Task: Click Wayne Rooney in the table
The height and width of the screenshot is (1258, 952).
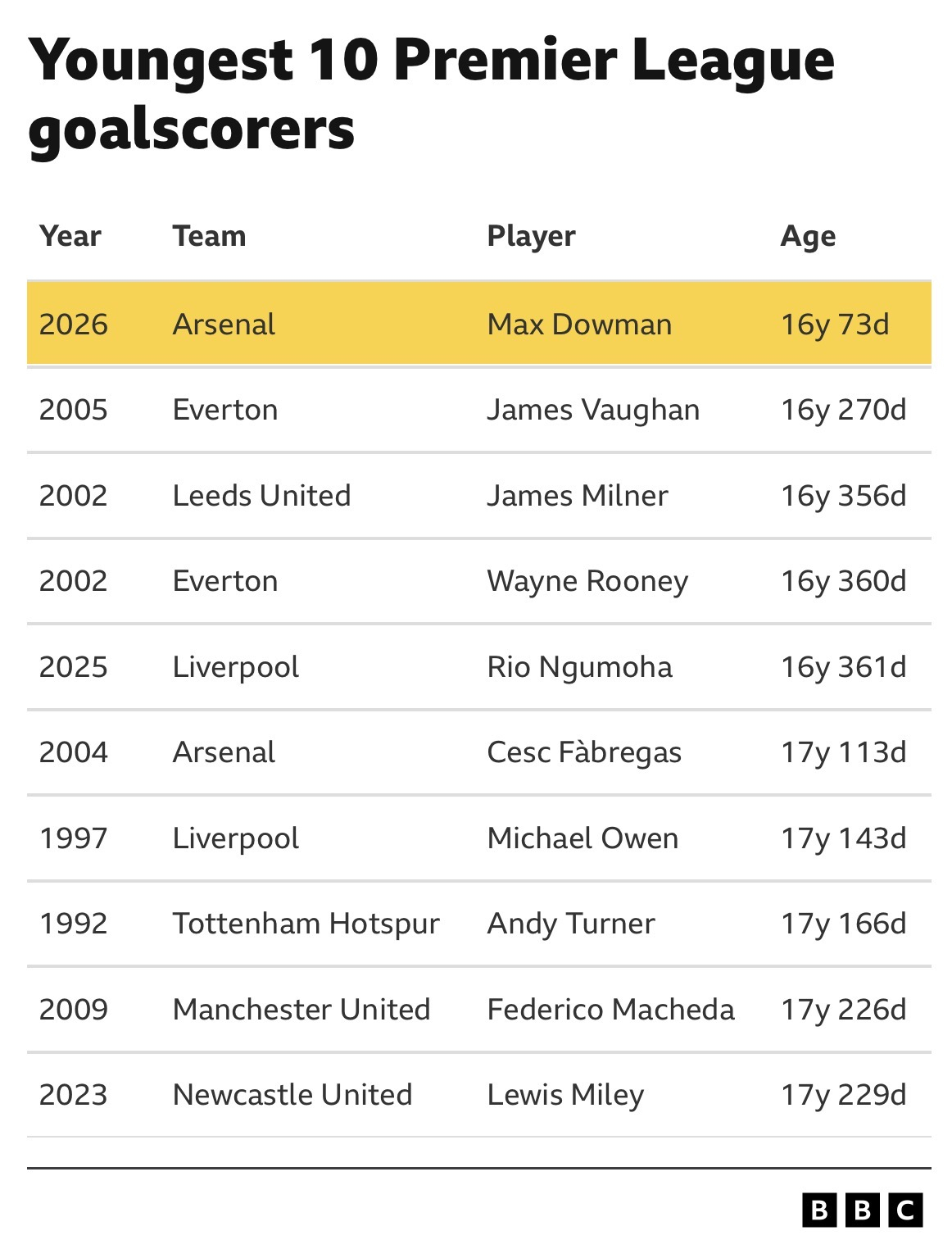Action: pyautogui.click(x=587, y=581)
